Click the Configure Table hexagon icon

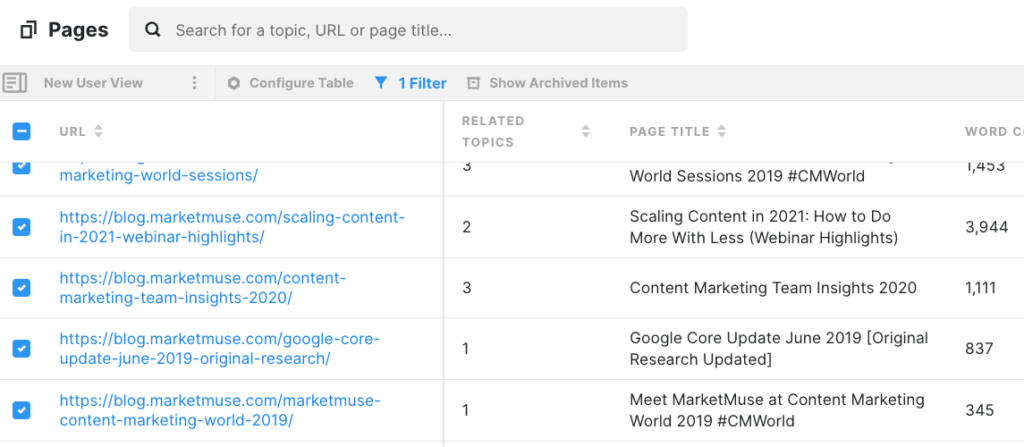tap(234, 83)
